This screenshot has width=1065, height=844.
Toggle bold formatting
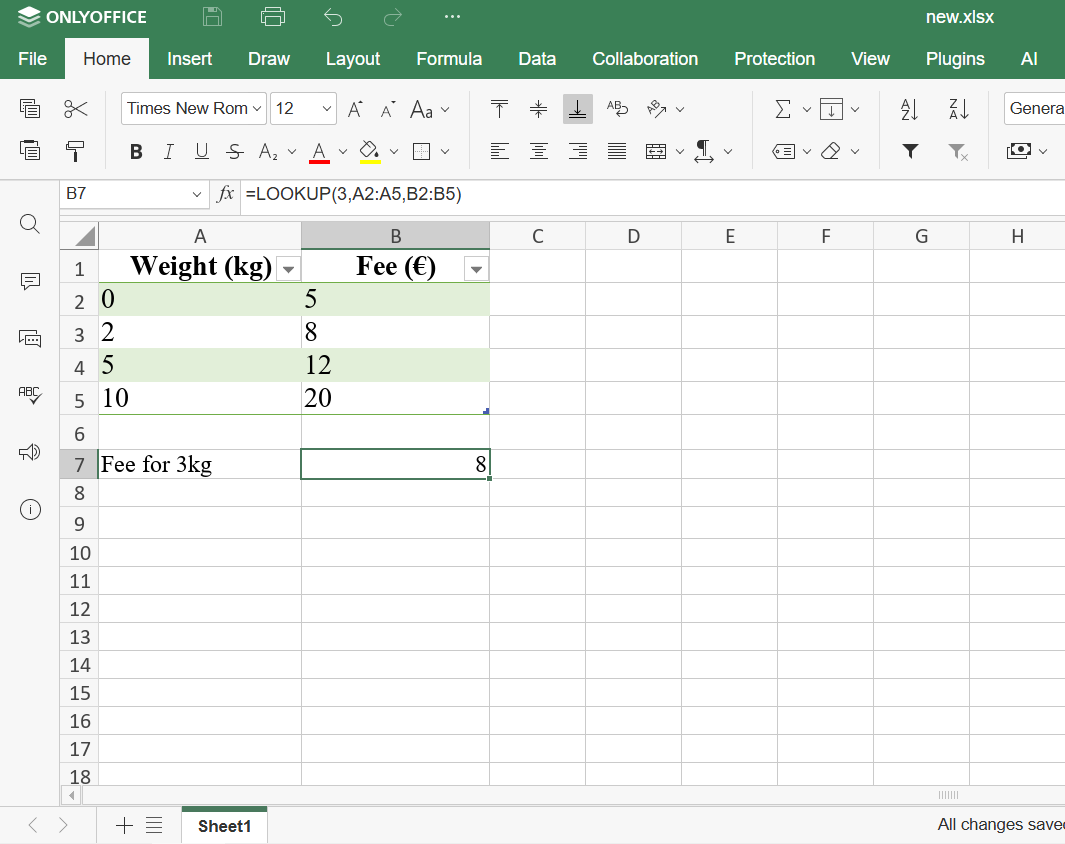click(136, 151)
